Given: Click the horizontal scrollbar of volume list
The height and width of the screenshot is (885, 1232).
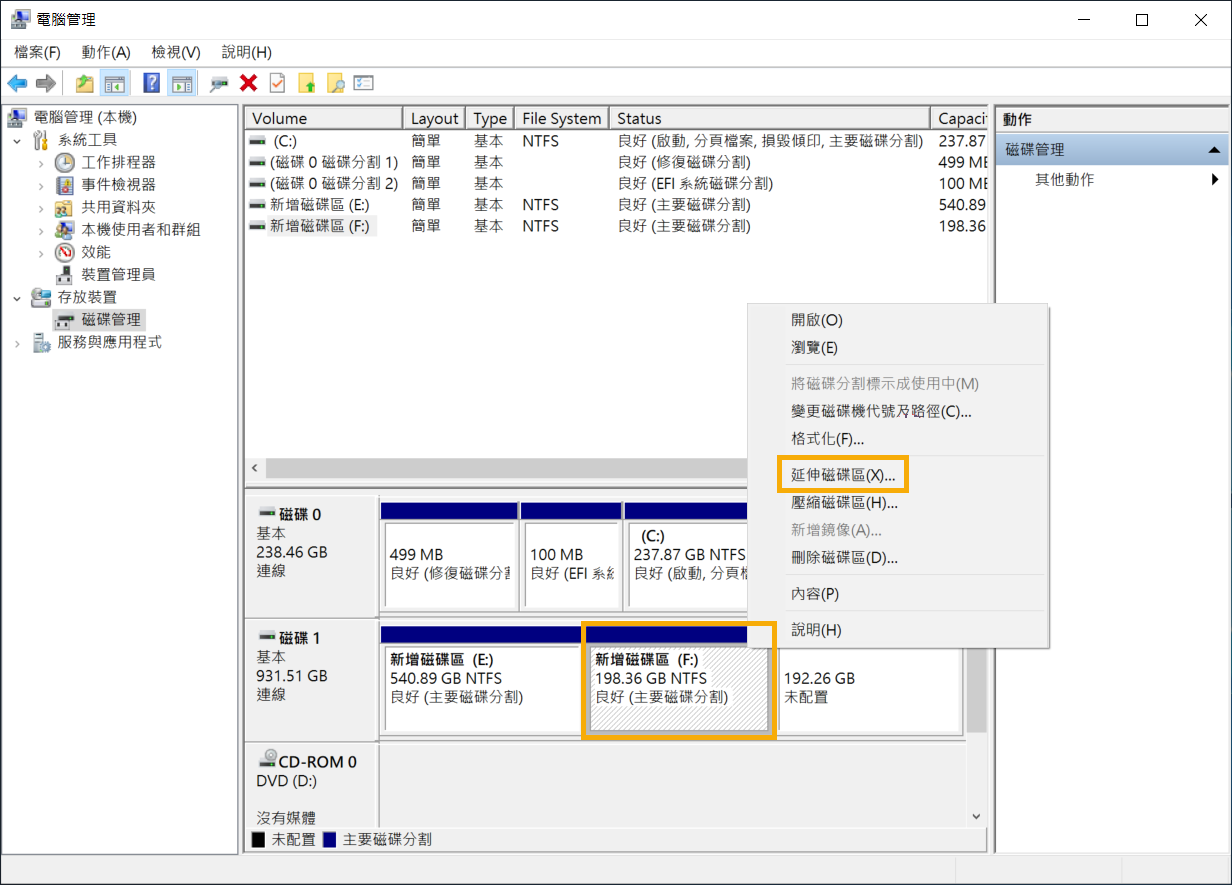Looking at the screenshot, I should pos(500,468).
